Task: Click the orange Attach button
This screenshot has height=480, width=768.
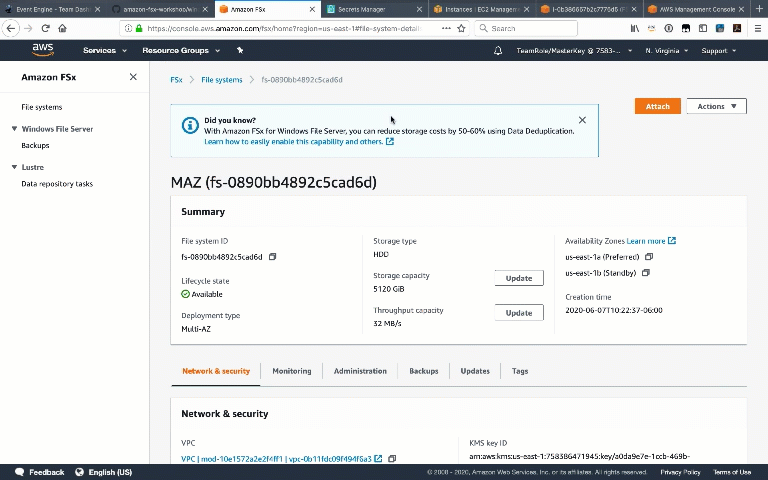Action: coord(657,106)
